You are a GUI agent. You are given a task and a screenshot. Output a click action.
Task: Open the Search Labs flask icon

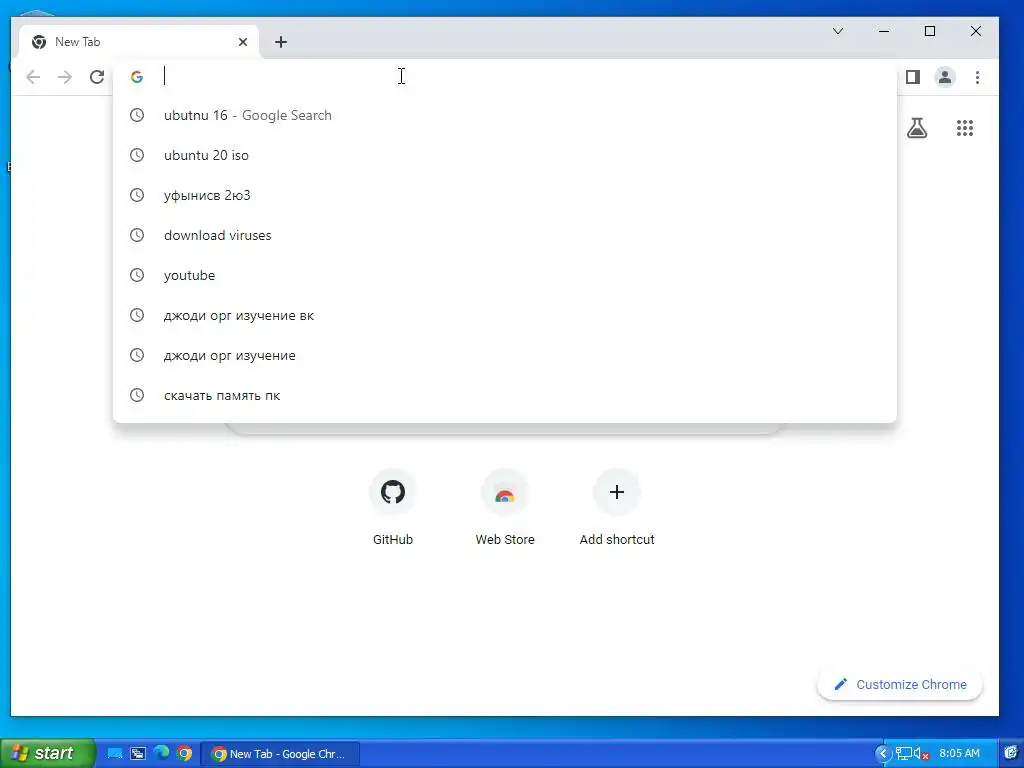coord(917,128)
